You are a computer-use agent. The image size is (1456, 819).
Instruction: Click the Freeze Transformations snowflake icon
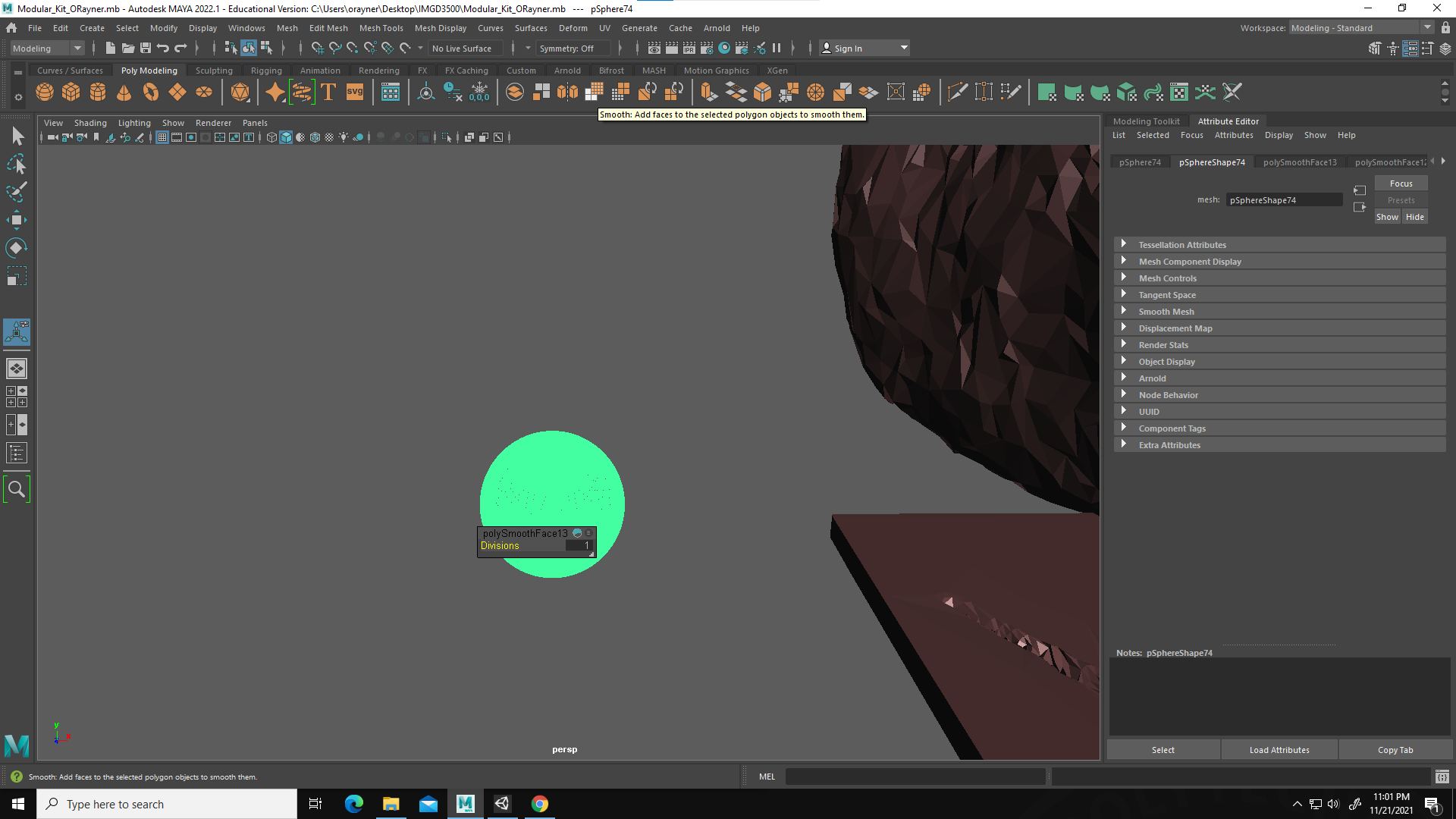(479, 93)
